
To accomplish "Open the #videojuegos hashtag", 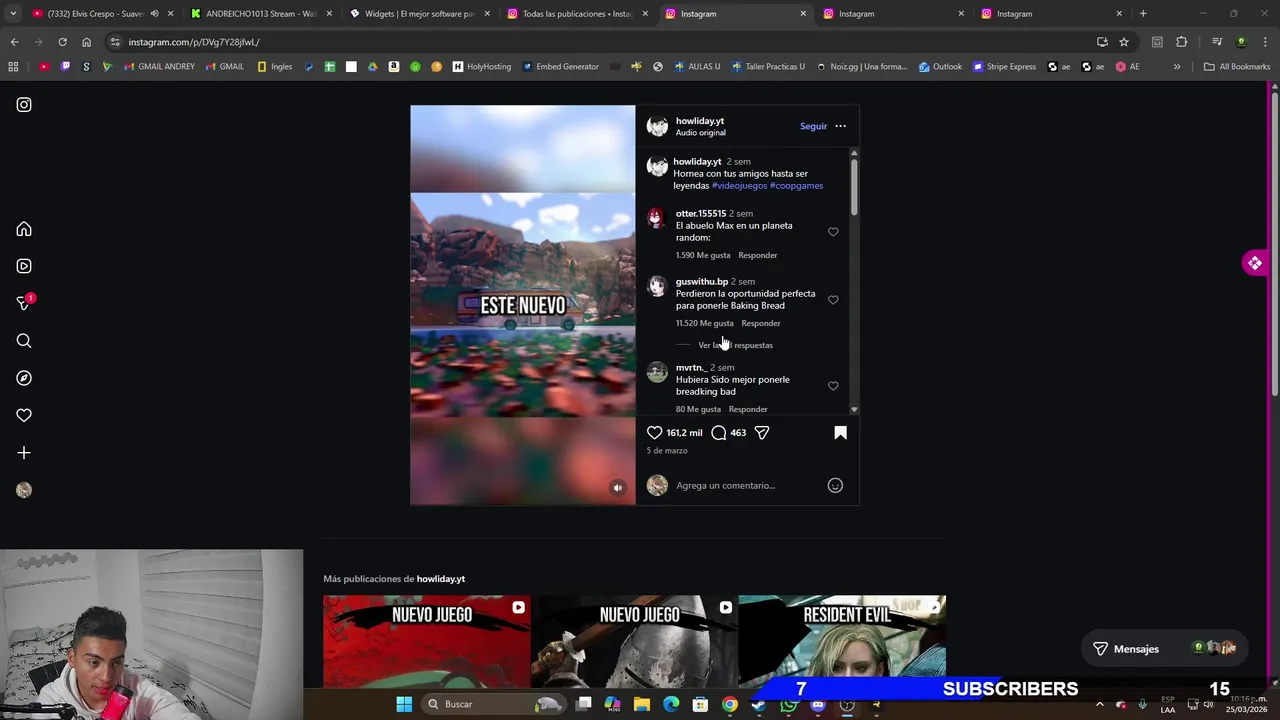I will click(x=739, y=185).
